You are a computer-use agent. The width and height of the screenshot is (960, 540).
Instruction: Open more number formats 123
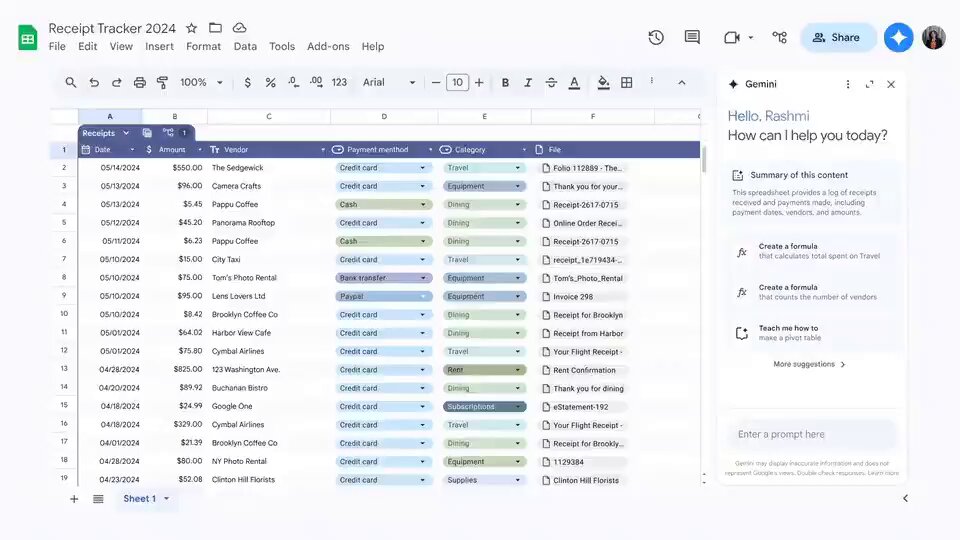[x=339, y=83]
